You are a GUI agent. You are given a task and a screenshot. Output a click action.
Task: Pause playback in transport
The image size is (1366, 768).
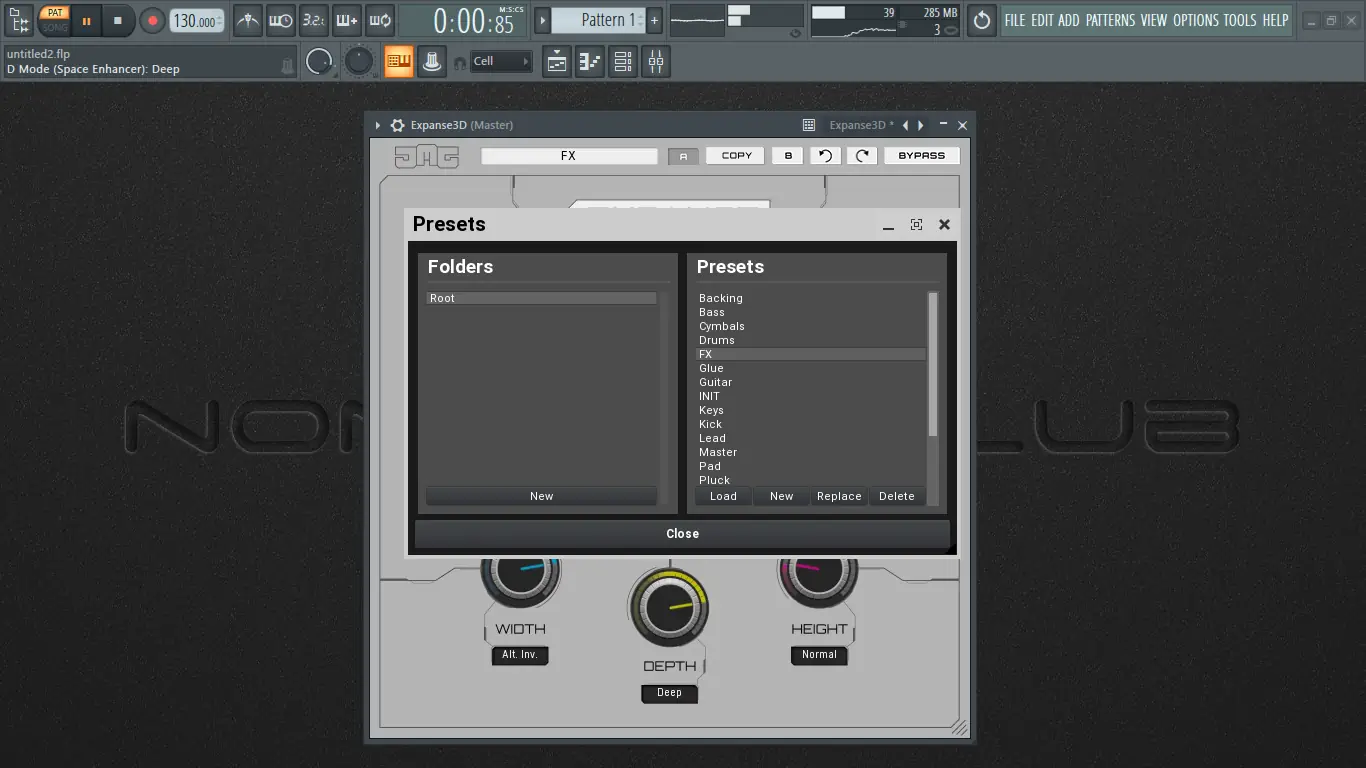pyautogui.click(x=86, y=20)
